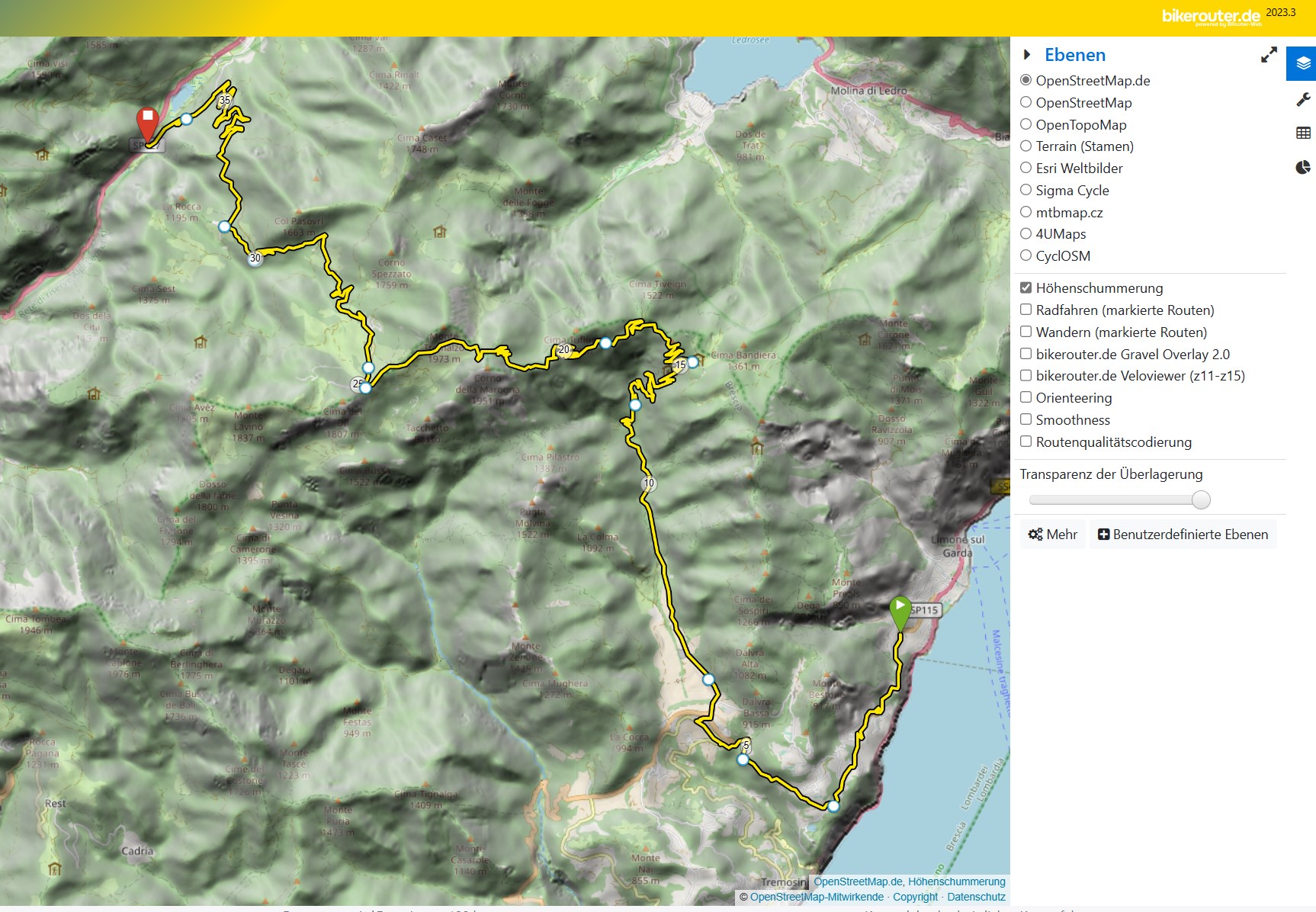Enable Wandern (markierte Routen) overlay
Viewport: 1316px width, 912px height.
tap(1026, 332)
